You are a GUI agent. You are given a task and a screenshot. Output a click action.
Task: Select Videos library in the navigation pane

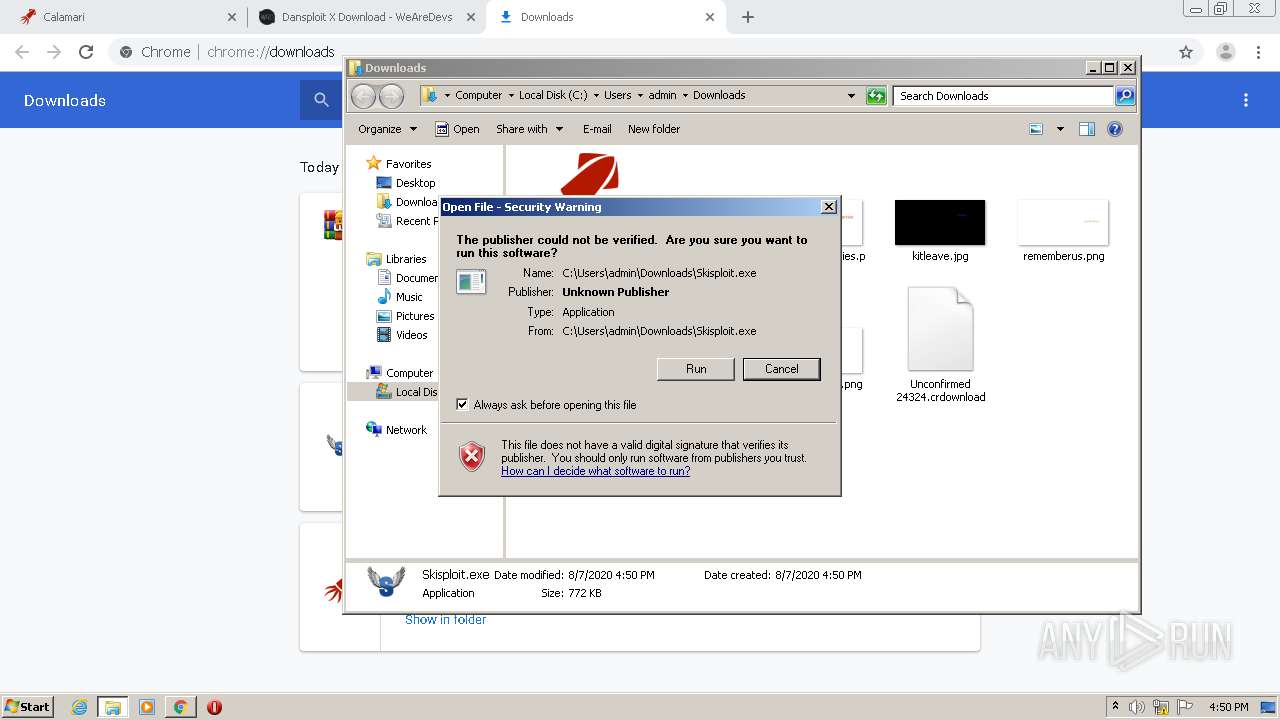click(411, 335)
